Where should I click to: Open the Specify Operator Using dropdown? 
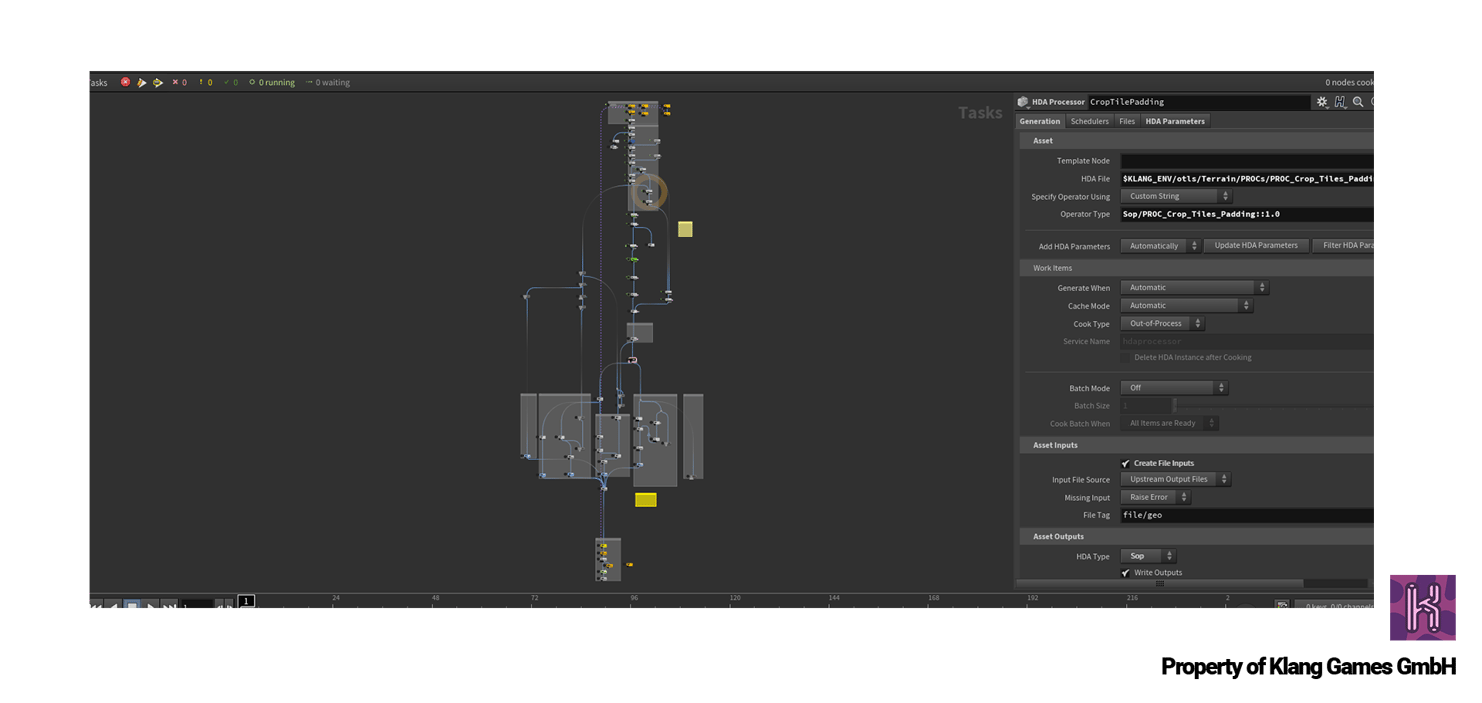tap(1175, 197)
